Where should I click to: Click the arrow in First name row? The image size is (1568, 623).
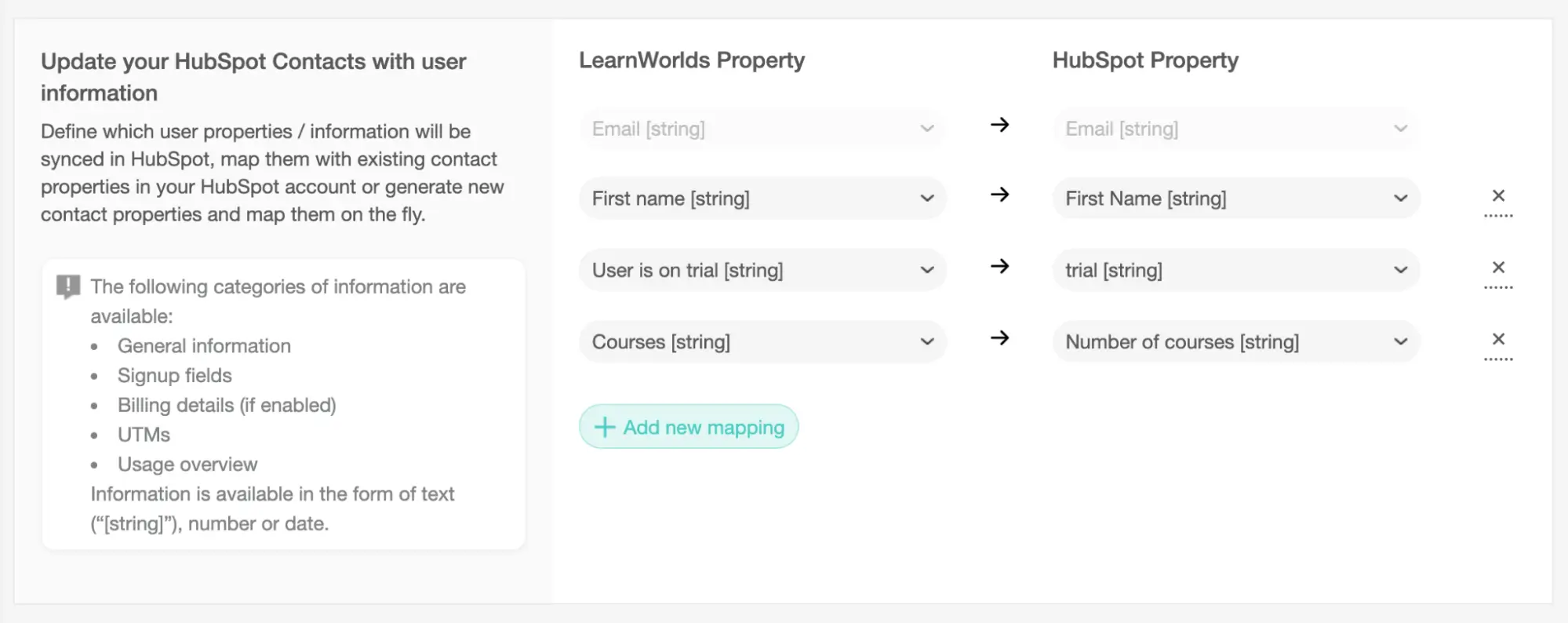(999, 195)
